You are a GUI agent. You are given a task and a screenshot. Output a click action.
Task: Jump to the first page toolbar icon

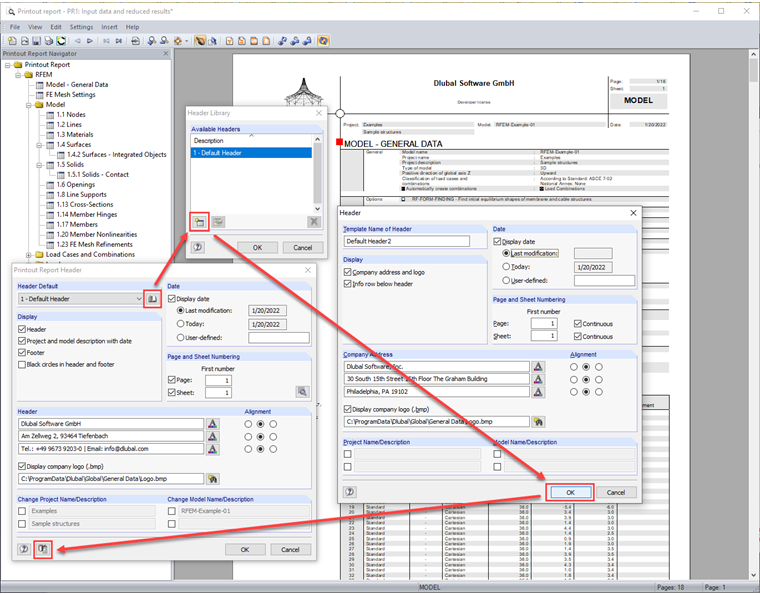(106, 41)
